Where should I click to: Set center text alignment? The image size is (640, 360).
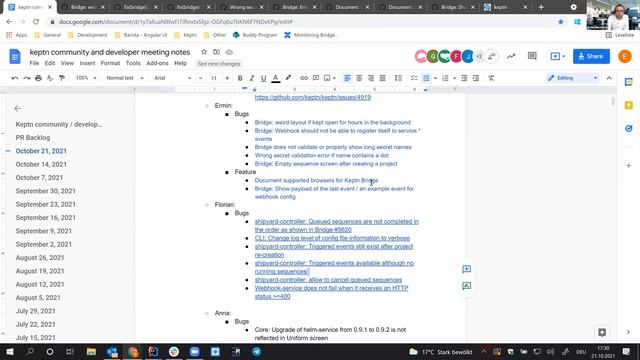click(x=359, y=78)
